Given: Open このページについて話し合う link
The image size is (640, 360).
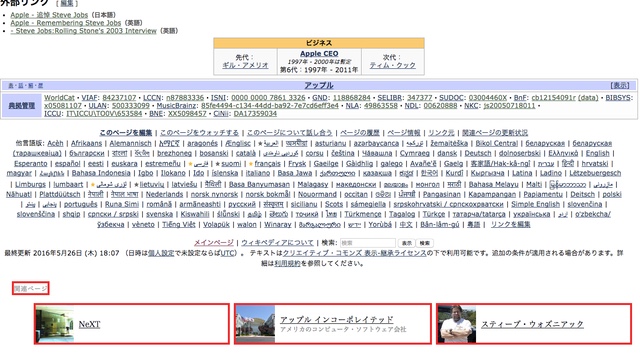Looking at the screenshot, I should click(289, 133).
